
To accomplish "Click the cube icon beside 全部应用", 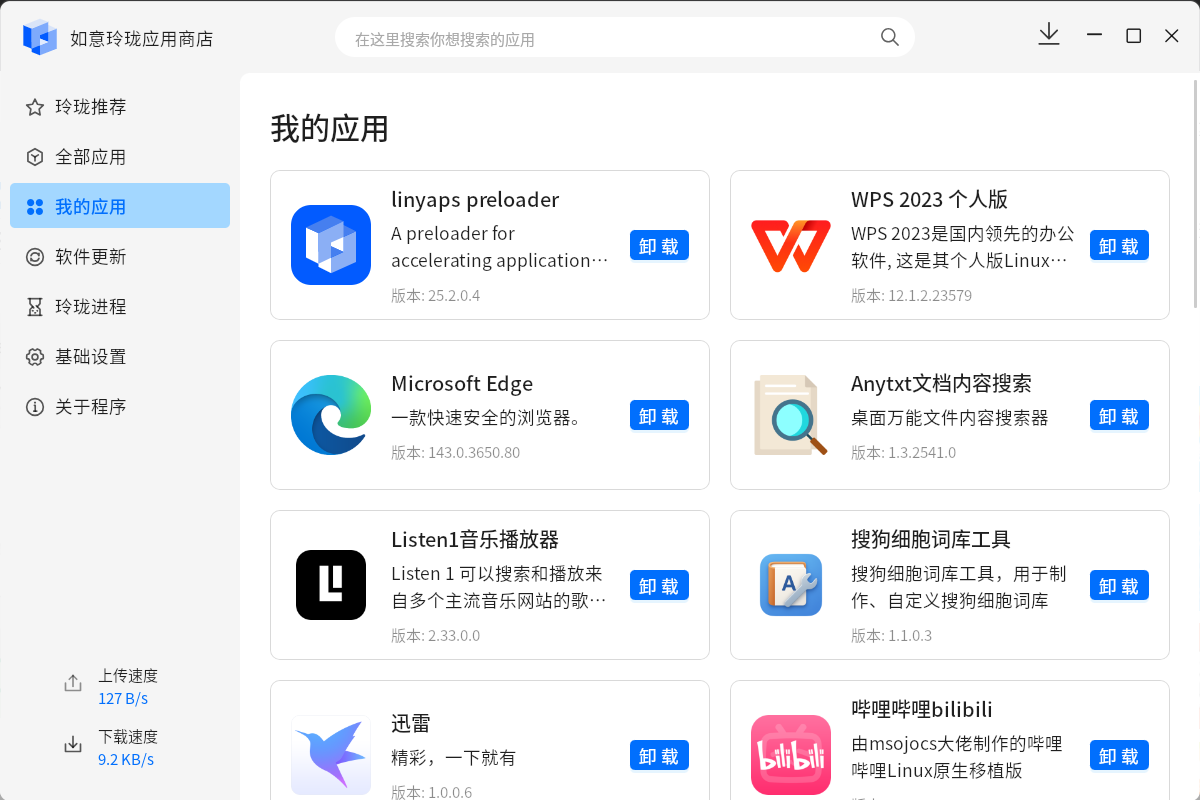I will pos(35,157).
